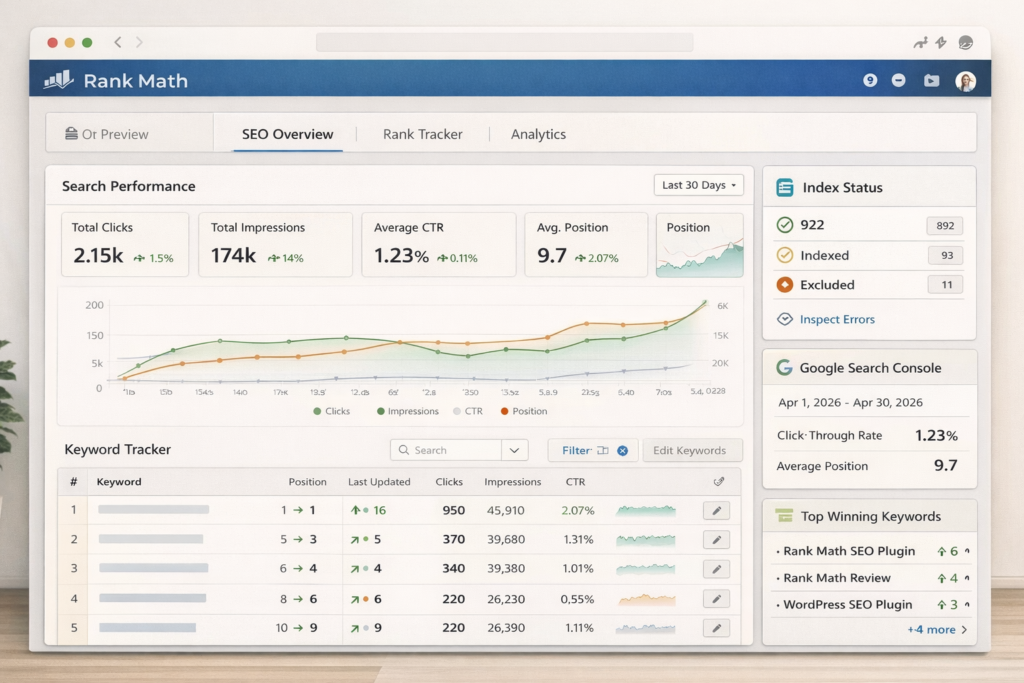This screenshot has width=1024, height=683.
Task: Open the notifications icon showing 9
Action: click(870, 81)
